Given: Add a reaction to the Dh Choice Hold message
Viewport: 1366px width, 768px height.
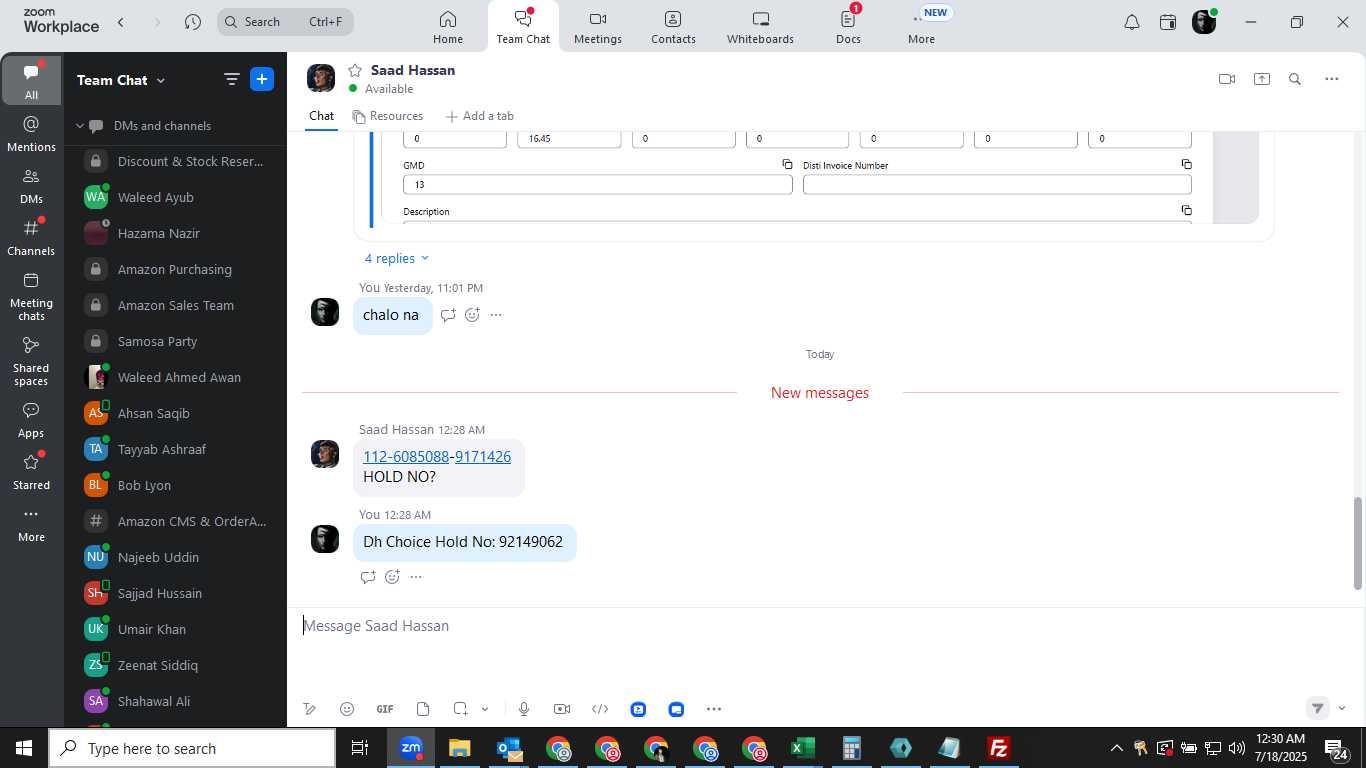Looking at the screenshot, I should 392,577.
